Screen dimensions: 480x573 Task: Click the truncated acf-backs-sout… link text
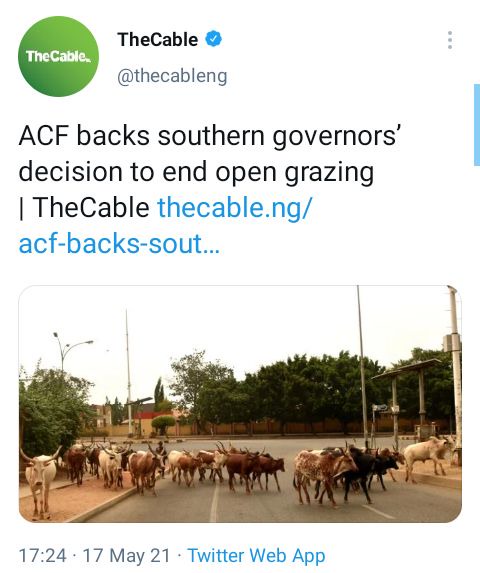pyautogui.click(x=119, y=243)
